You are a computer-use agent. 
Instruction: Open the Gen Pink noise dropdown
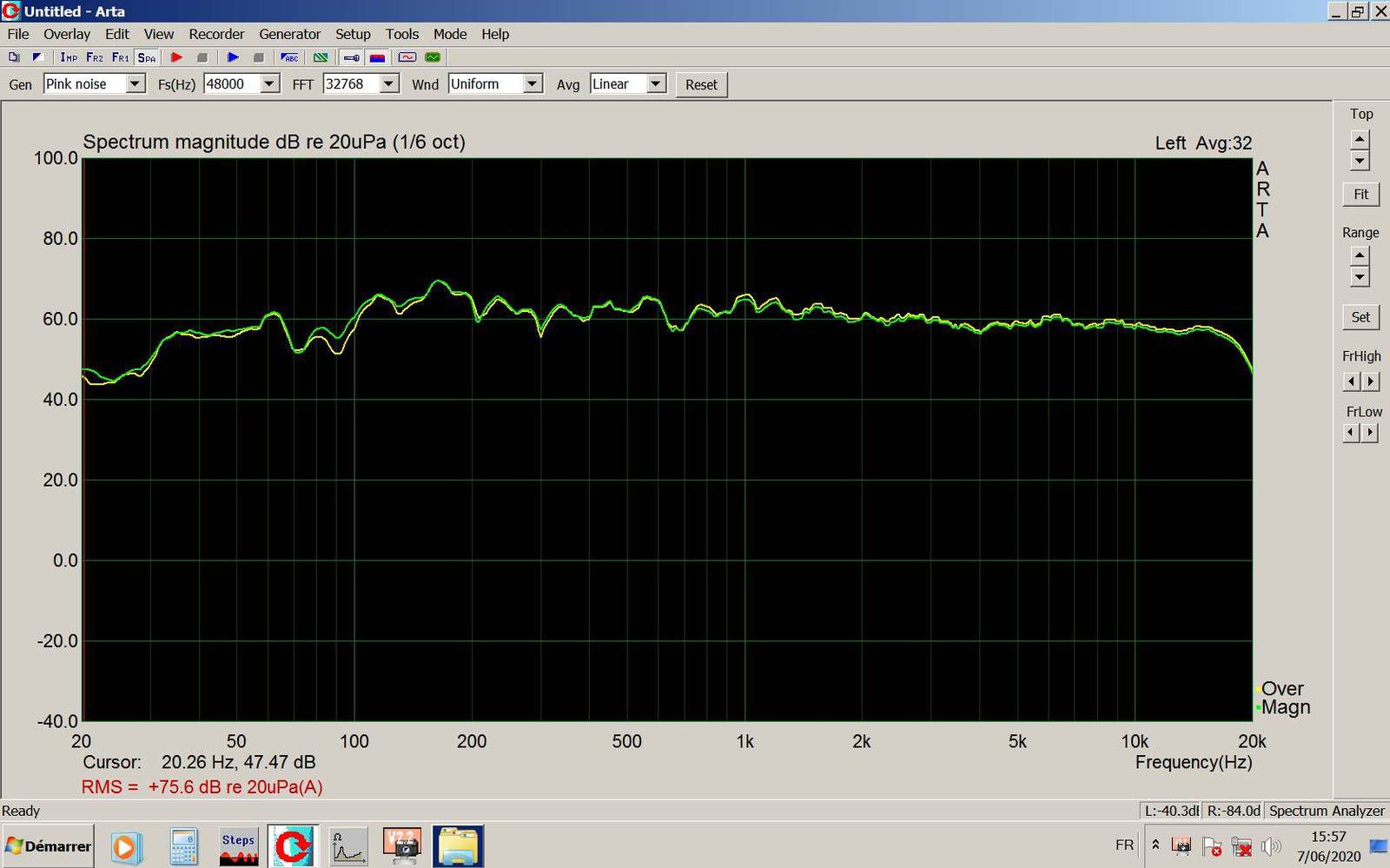click(x=136, y=83)
